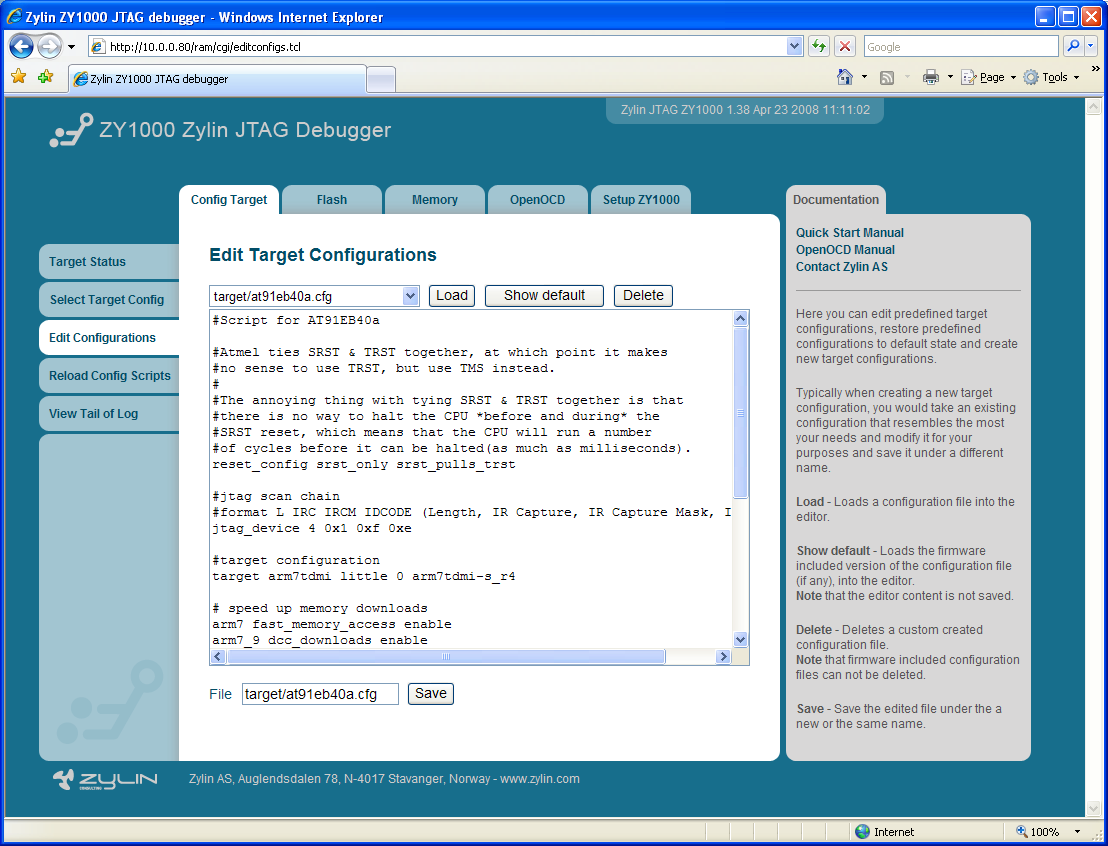The image size is (1108, 846).
Task: Open Target Status in the sidebar
Action: tap(109, 262)
